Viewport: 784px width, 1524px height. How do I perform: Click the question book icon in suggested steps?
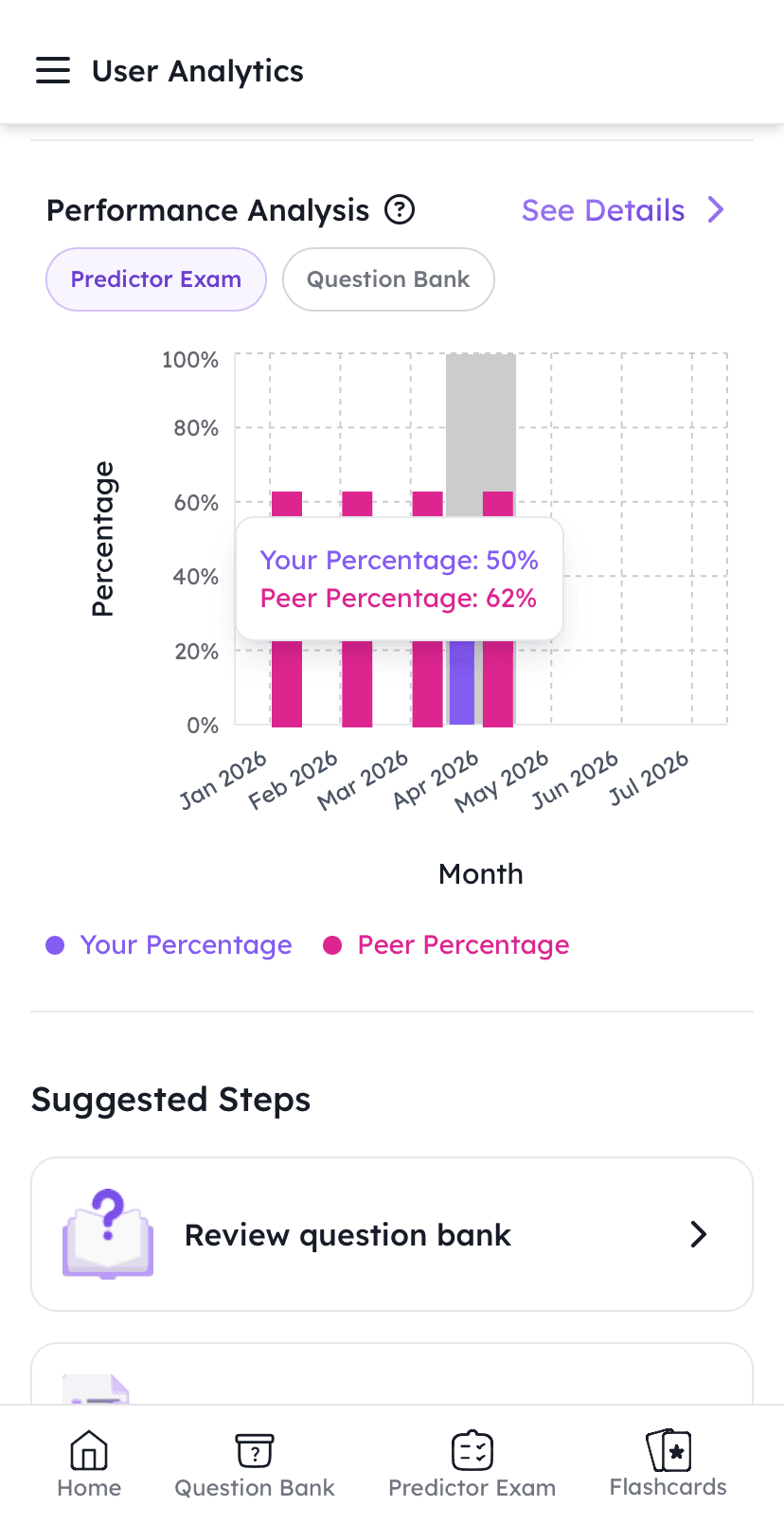(108, 1234)
